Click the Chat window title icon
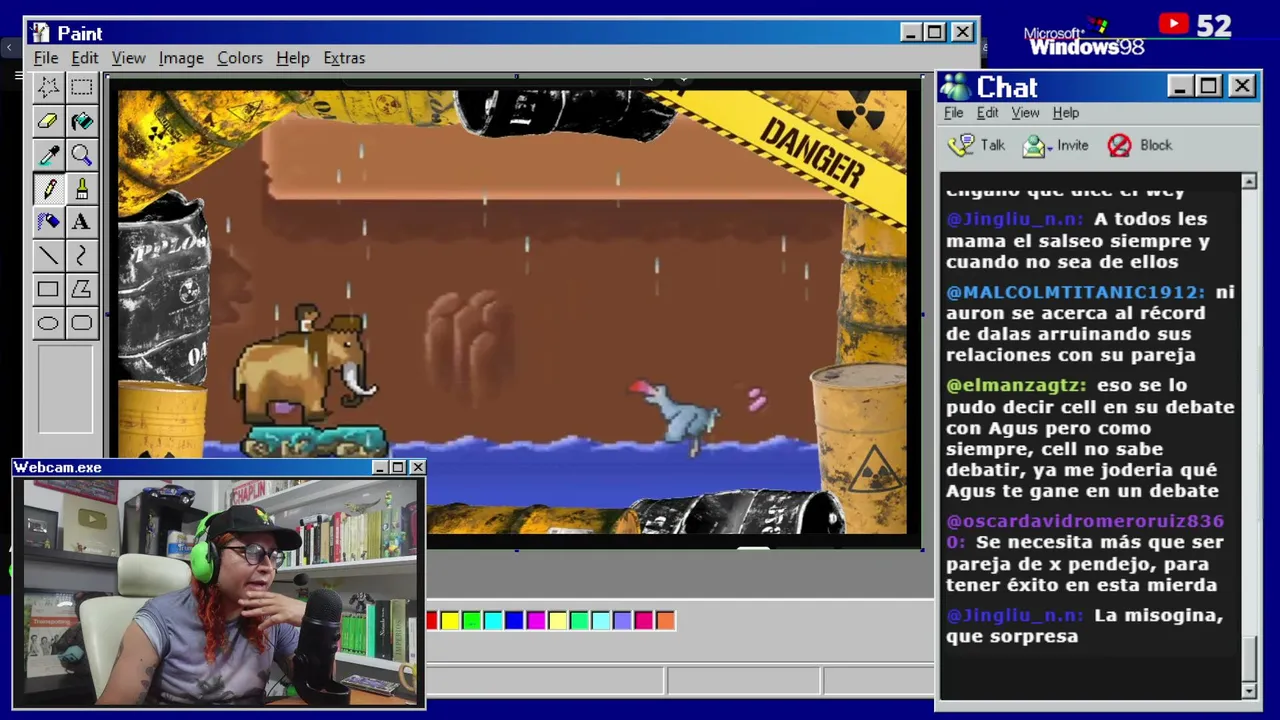The height and width of the screenshot is (720, 1280). click(955, 87)
